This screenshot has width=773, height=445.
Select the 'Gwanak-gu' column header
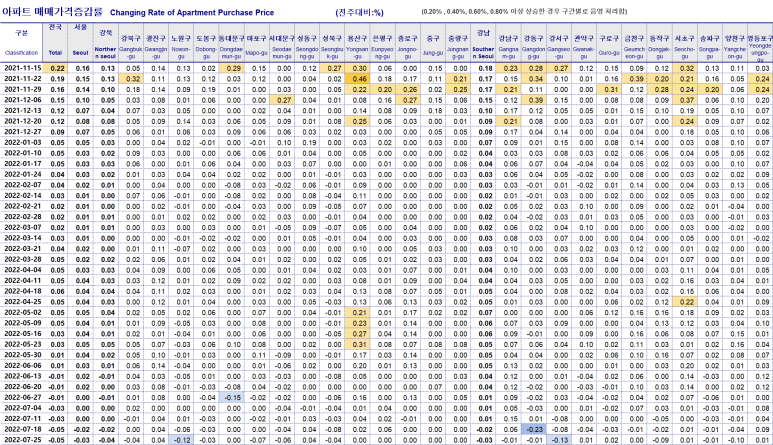[x=584, y=43]
